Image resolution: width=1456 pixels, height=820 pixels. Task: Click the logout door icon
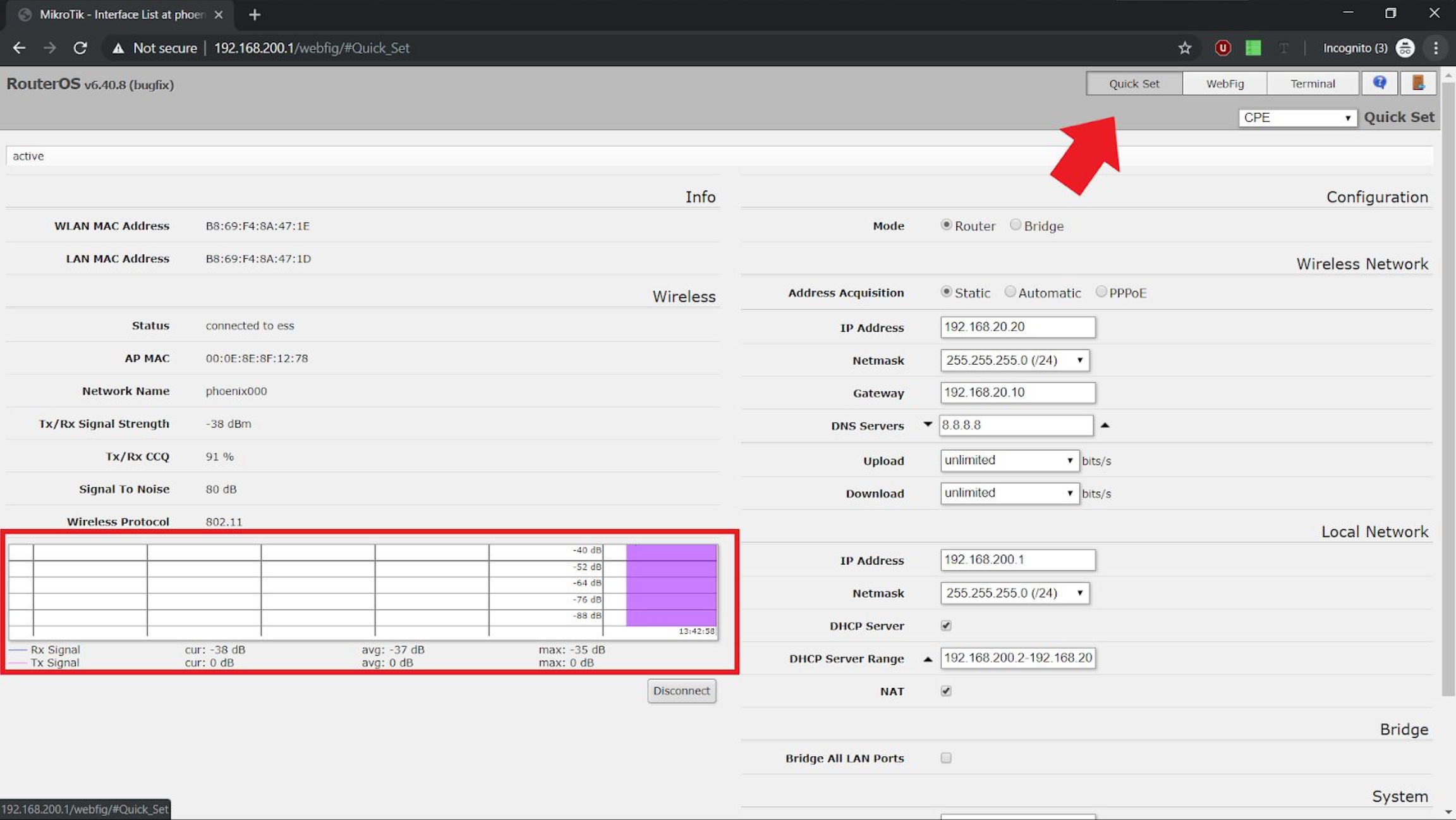[x=1418, y=83]
